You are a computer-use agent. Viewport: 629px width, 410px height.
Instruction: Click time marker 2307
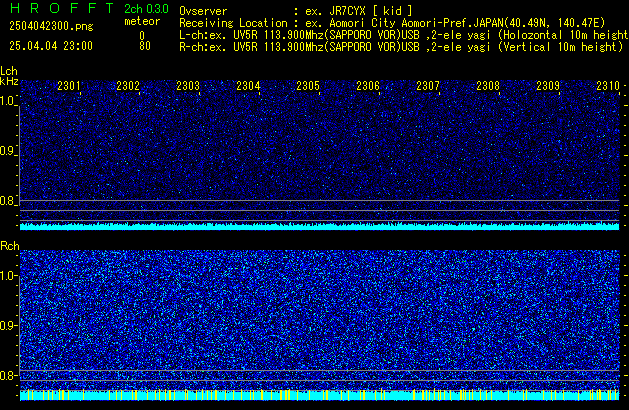428,86
